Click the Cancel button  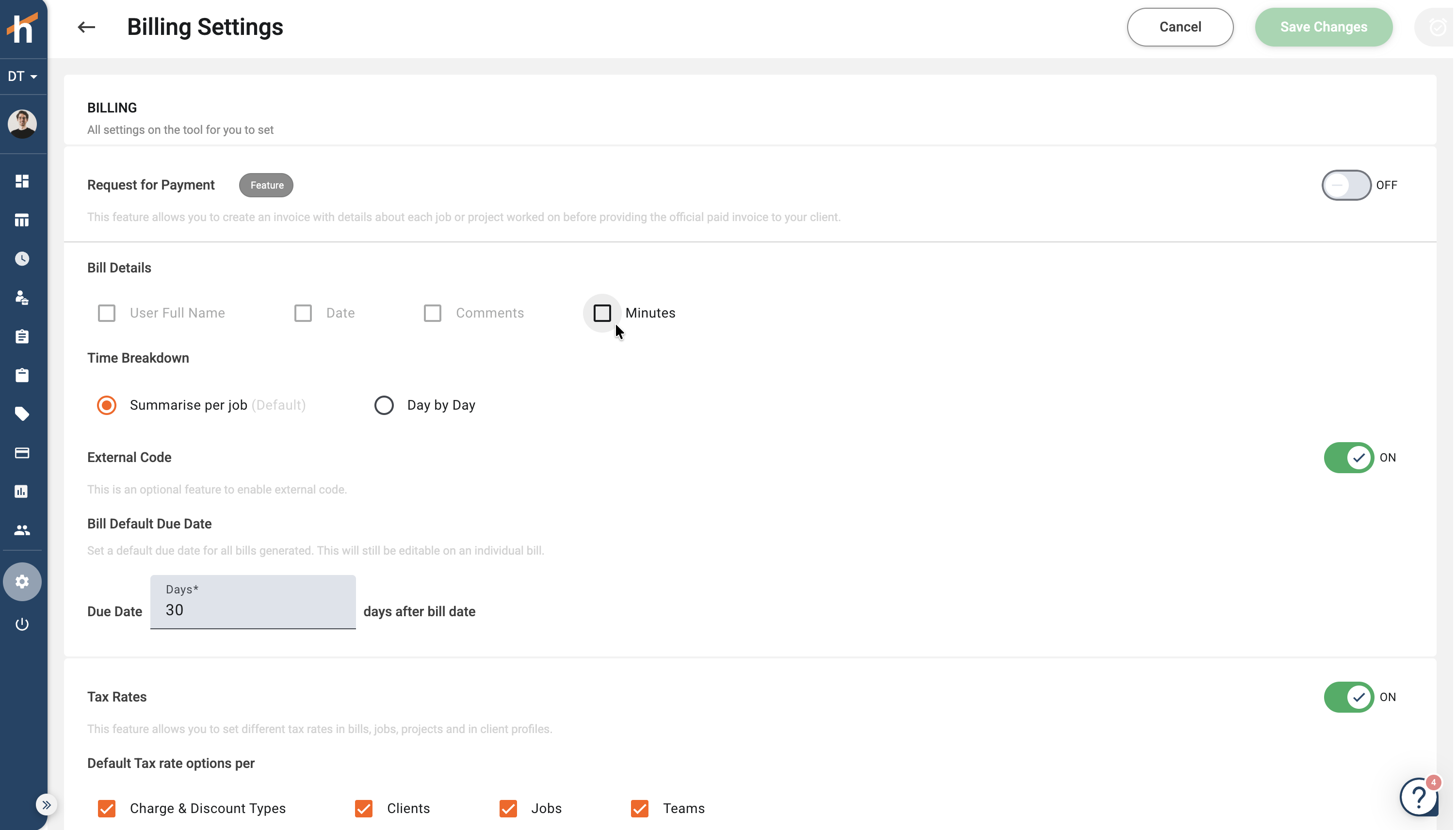point(1180,27)
